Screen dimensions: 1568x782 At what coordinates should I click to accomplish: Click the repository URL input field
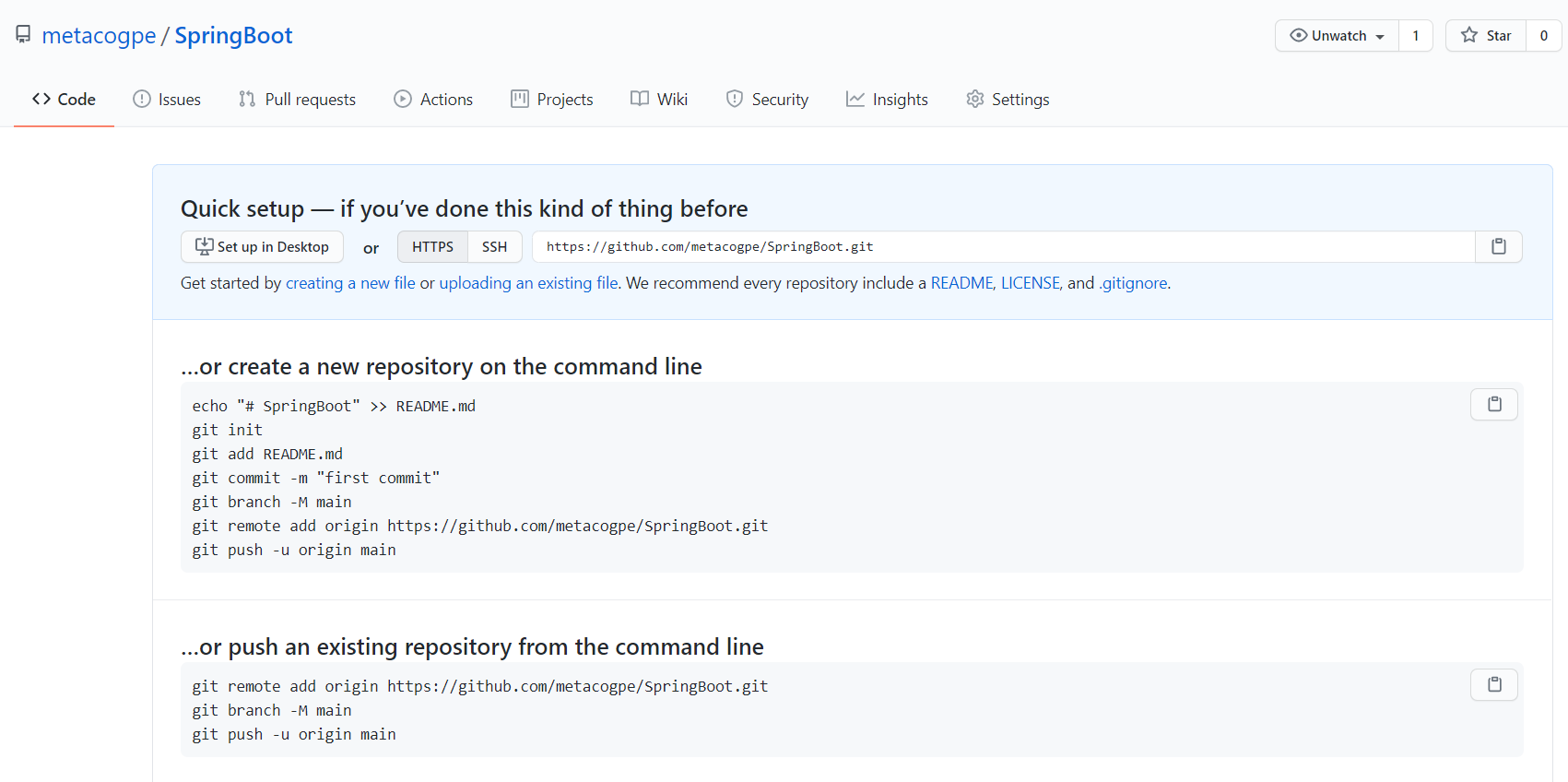(x=1004, y=246)
